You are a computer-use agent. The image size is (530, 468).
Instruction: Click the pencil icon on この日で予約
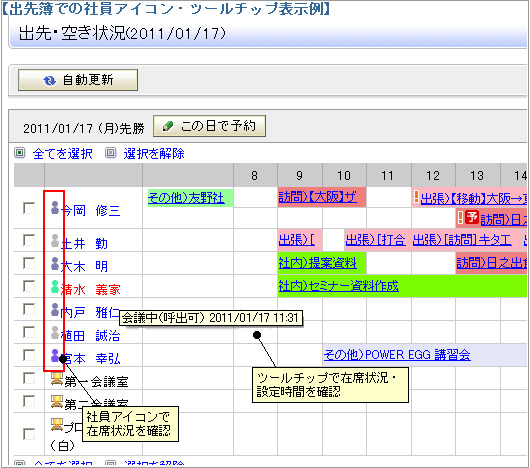click(168, 126)
